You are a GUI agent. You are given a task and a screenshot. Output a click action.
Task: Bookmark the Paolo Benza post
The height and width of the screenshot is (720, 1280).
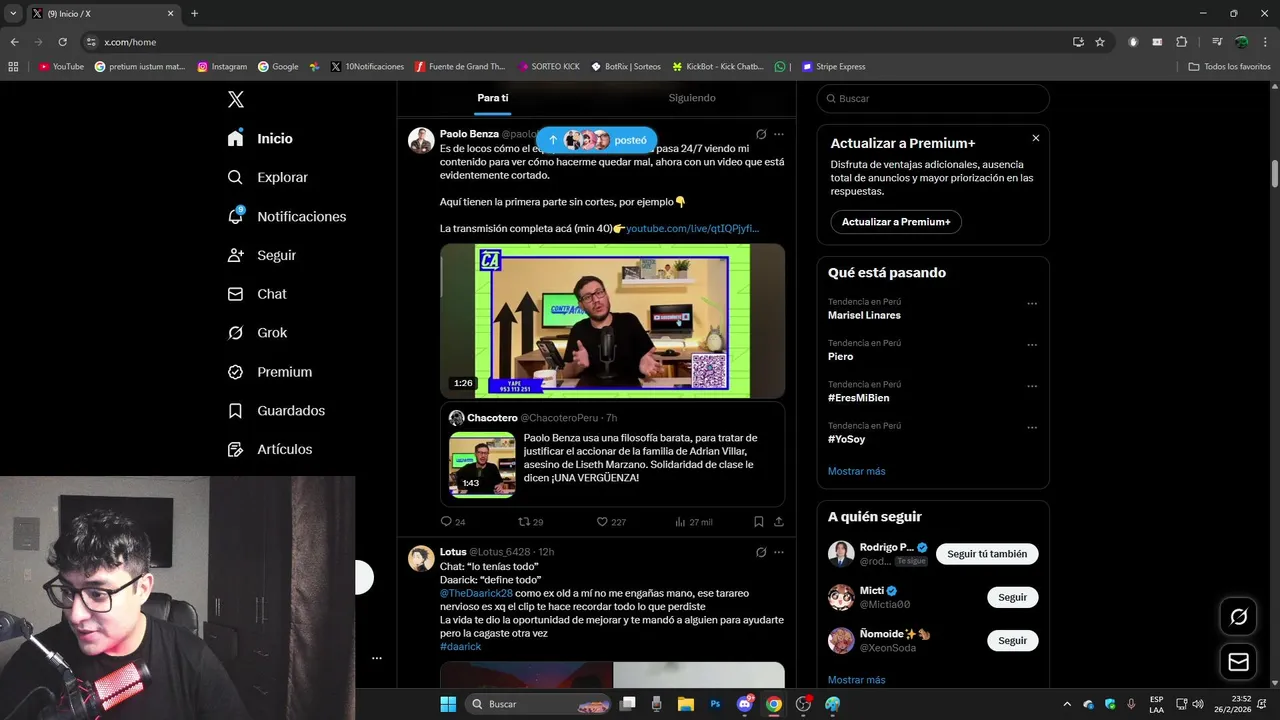tap(759, 522)
